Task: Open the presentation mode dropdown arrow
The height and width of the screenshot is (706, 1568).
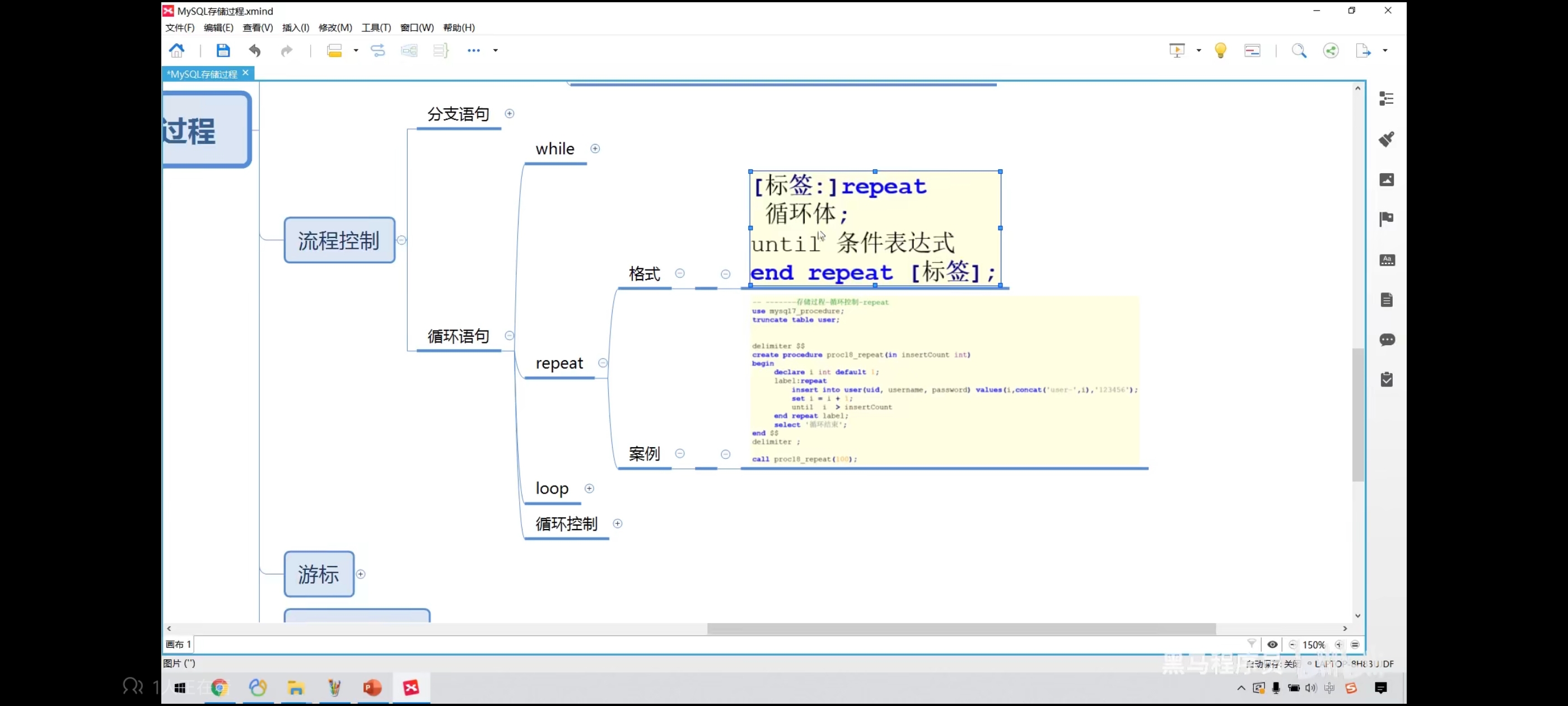Action: click(x=1198, y=50)
